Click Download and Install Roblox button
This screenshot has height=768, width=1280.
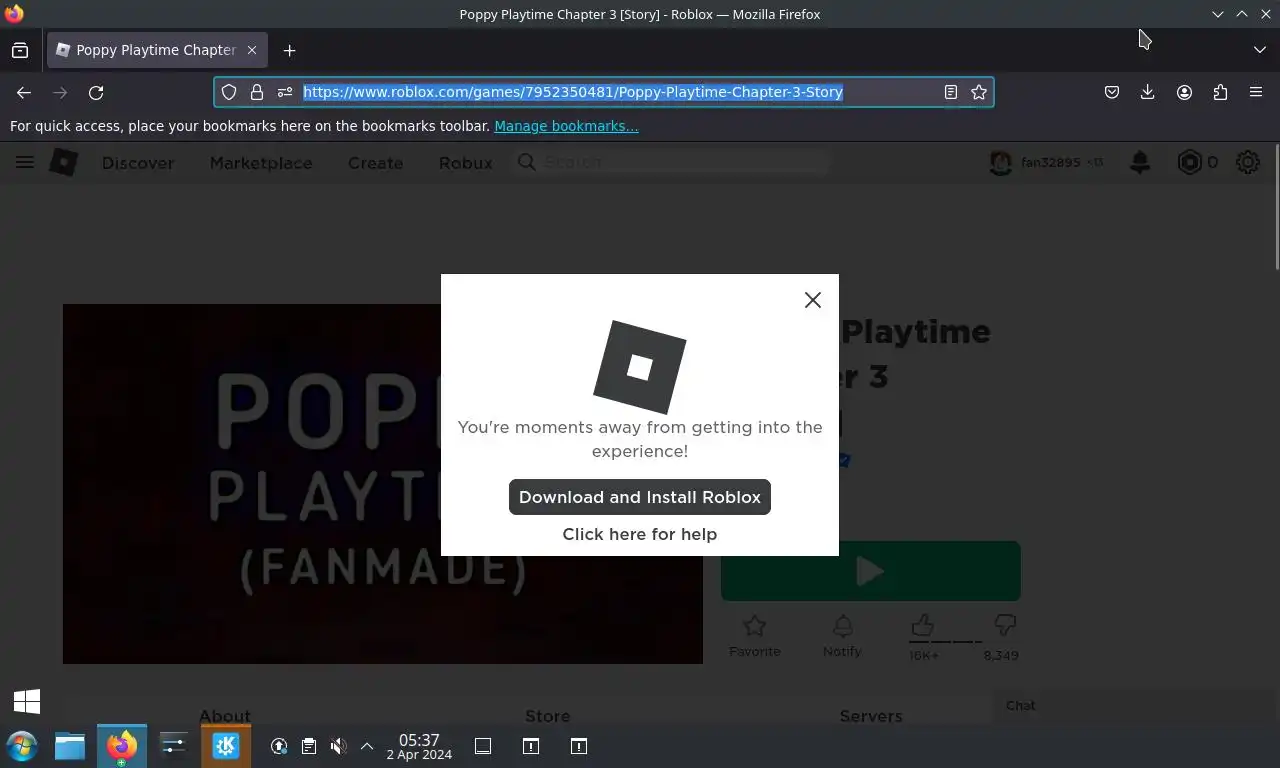click(x=640, y=497)
